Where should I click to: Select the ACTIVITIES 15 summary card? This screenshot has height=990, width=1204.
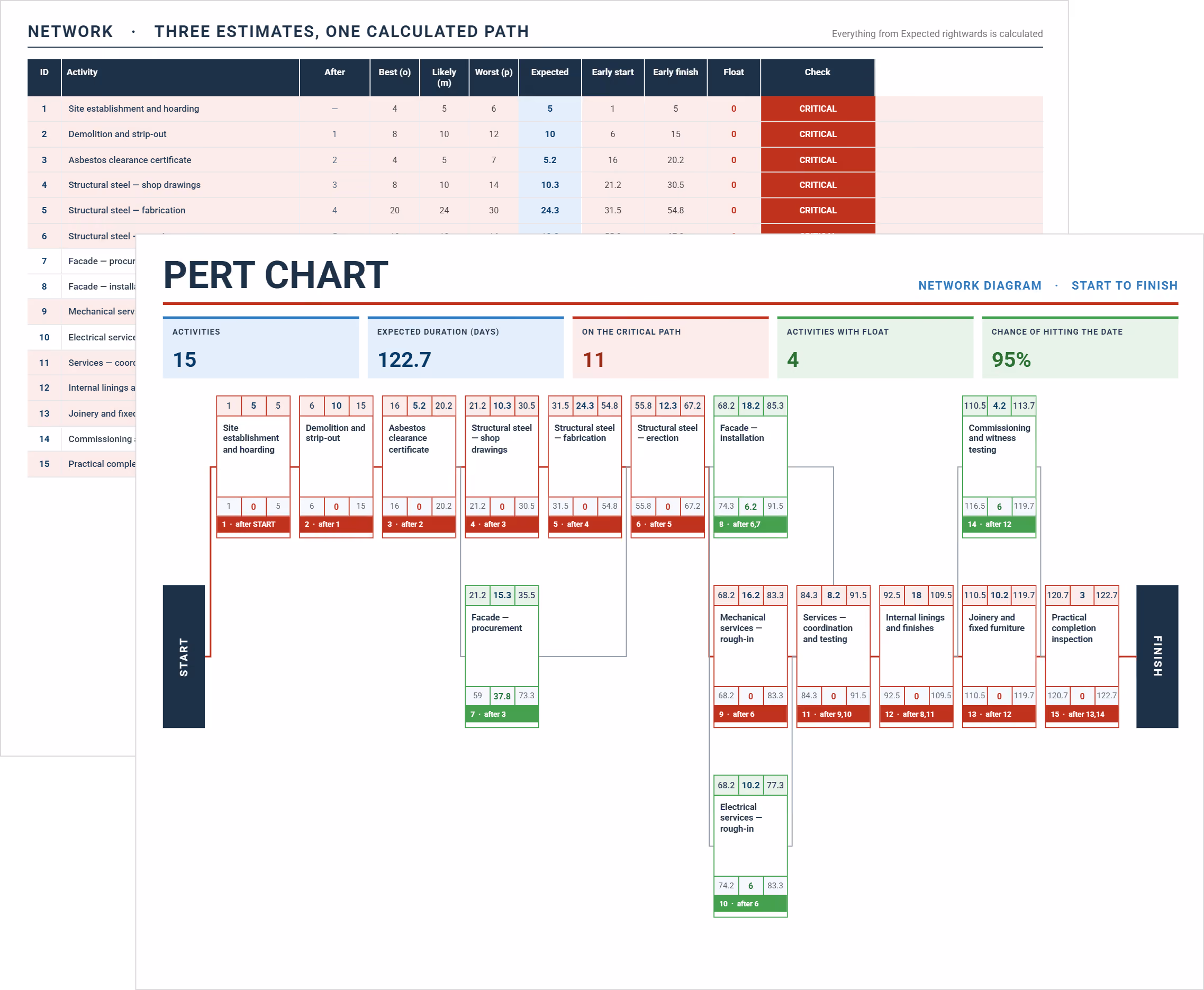[260, 347]
